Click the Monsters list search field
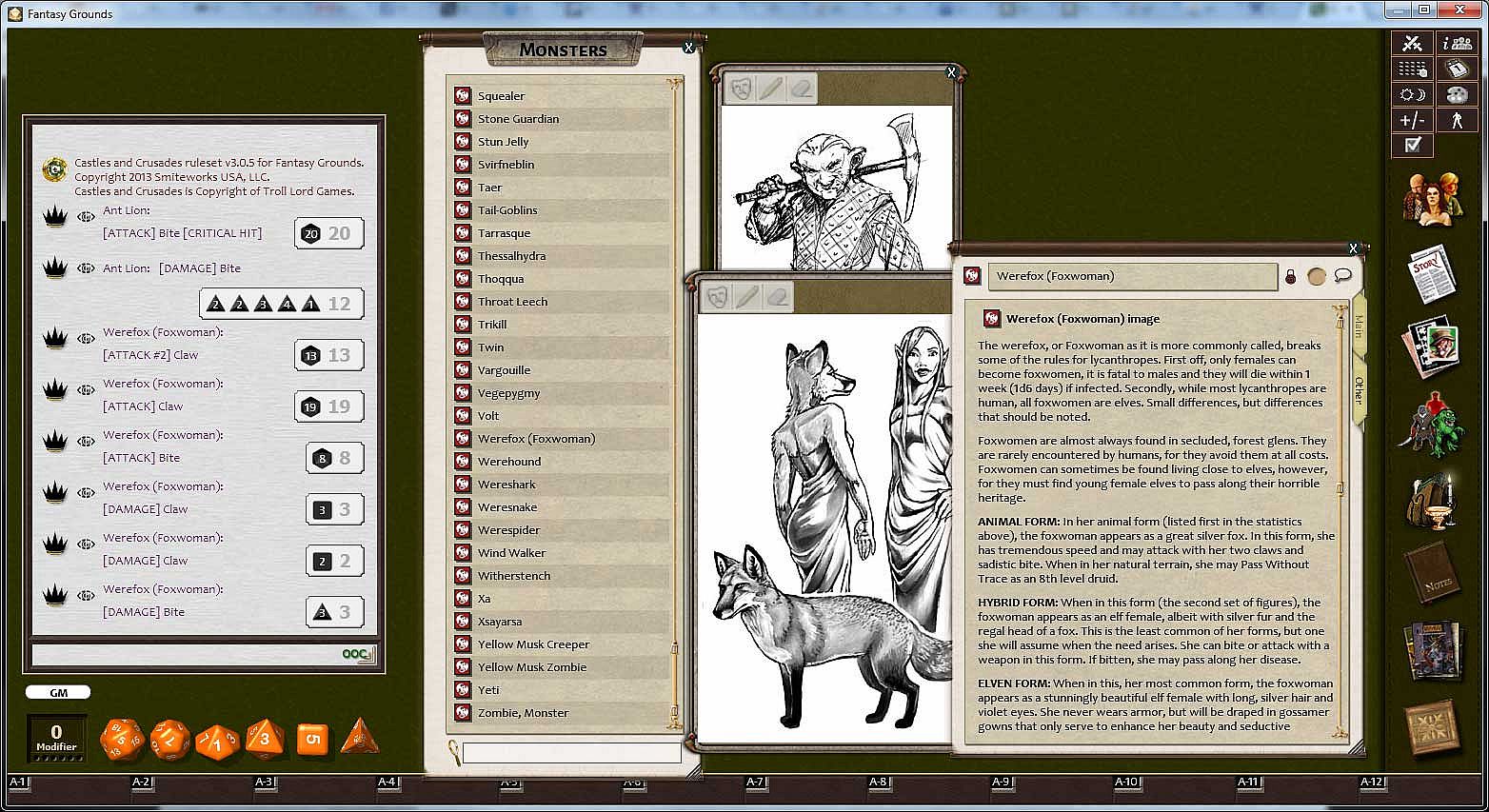 [571, 753]
